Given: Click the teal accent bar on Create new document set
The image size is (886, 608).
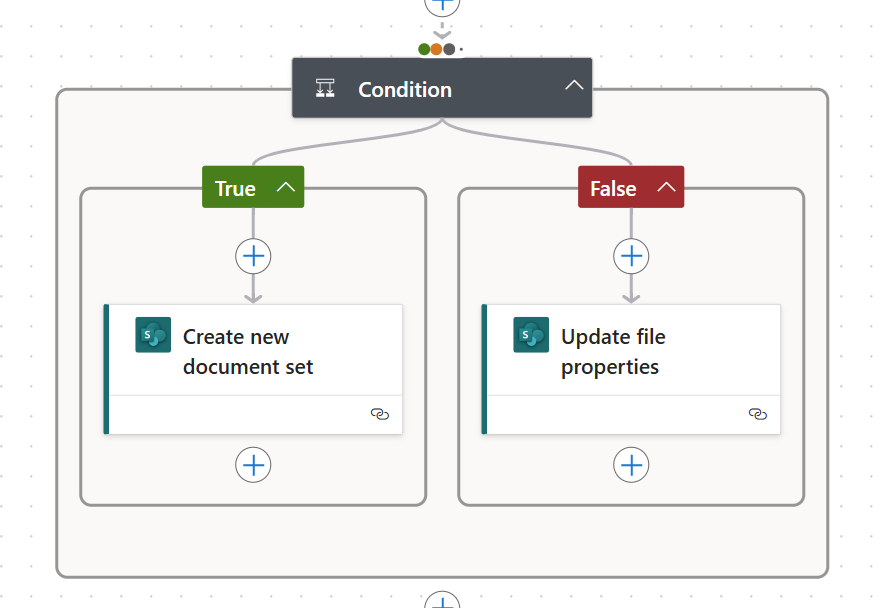Looking at the screenshot, I should [x=105, y=367].
